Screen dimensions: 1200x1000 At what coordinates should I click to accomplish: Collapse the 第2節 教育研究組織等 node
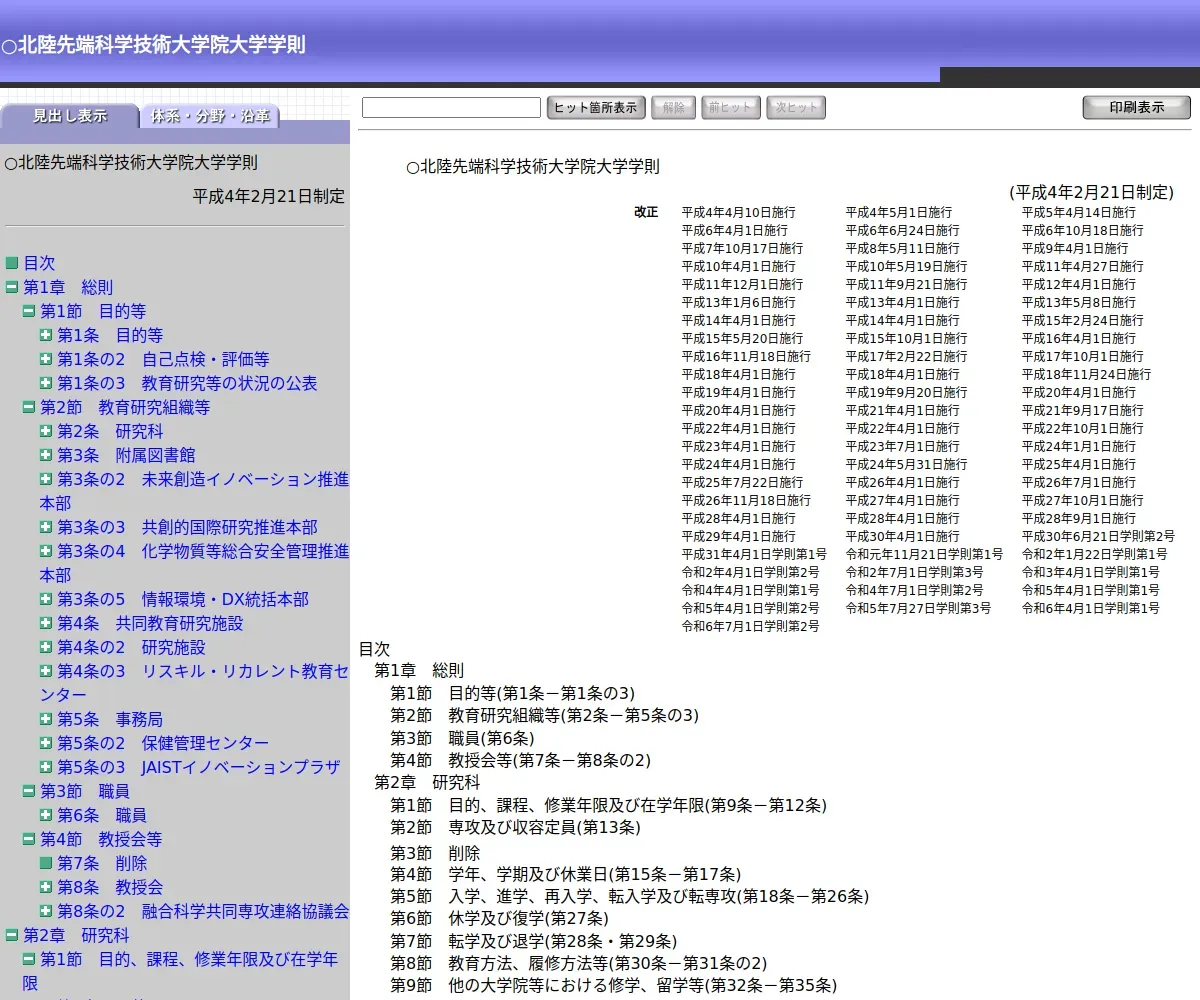pyautogui.click(x=29, y=407)
